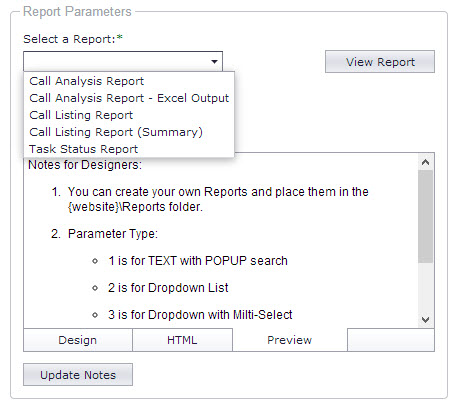Click the empty area right of Preview tab
455x406 pixels.
pos(391,340)
